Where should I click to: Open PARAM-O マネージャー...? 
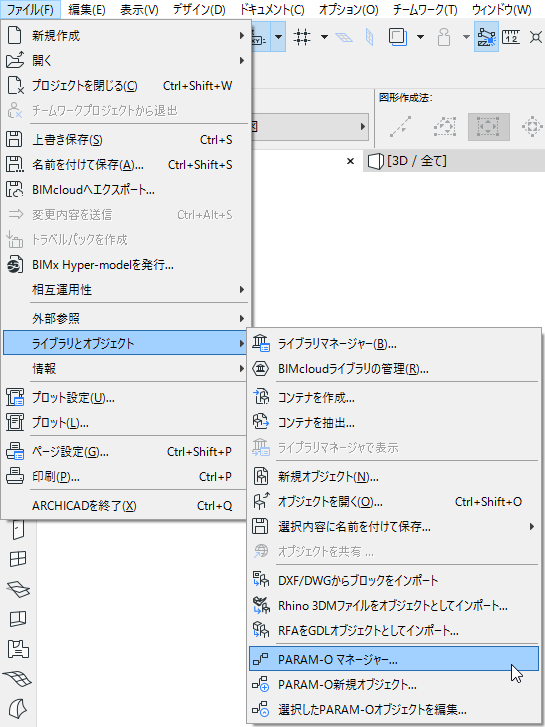(x=394, y=659)
